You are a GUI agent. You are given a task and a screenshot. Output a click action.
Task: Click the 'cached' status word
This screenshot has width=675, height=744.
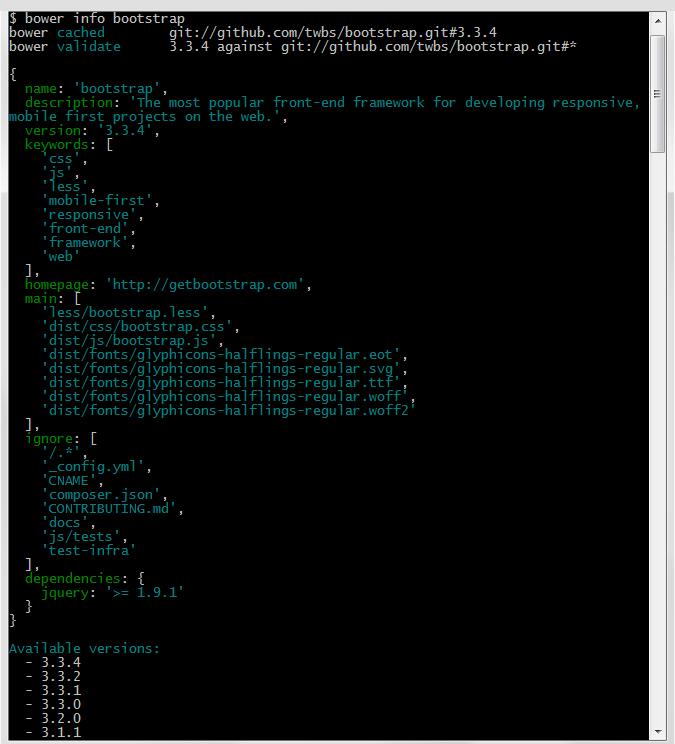click(x=81, y=33)
